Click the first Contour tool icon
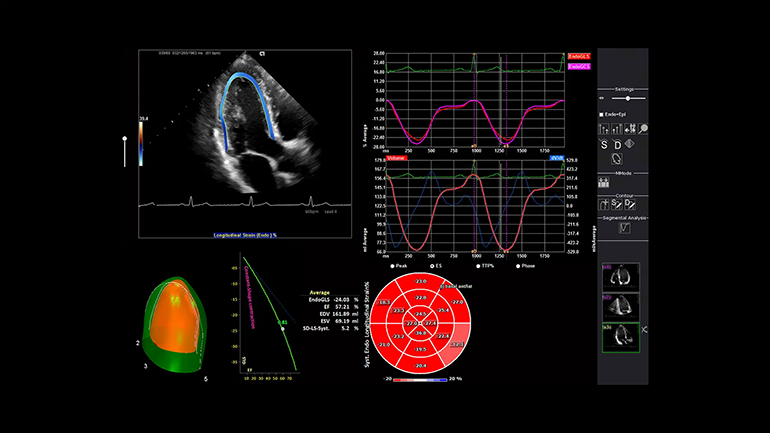The image size is (770, 433). click(x=604, y=204)
